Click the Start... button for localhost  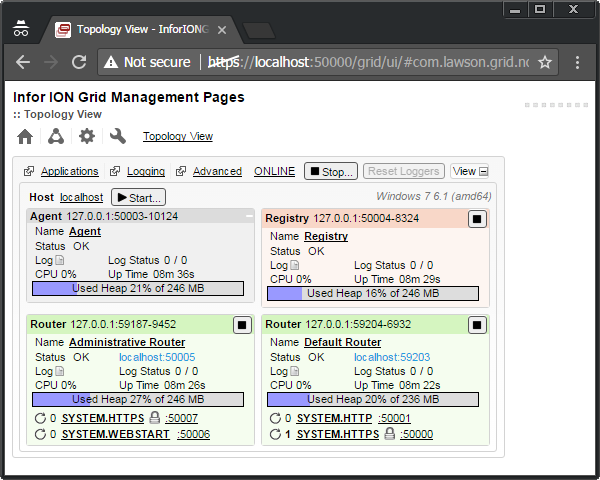coord(138,198)
